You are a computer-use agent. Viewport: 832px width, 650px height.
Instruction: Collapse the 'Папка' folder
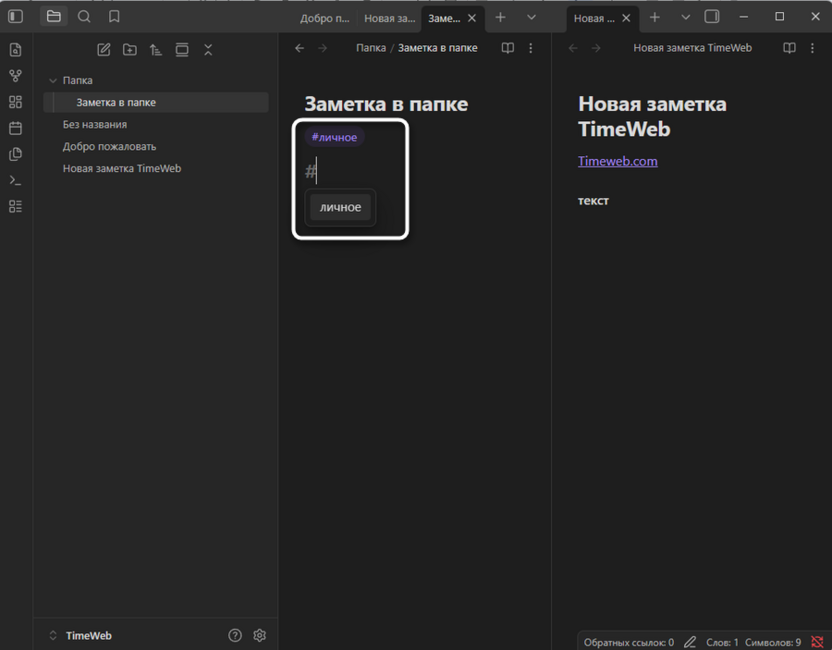(53, 80)
